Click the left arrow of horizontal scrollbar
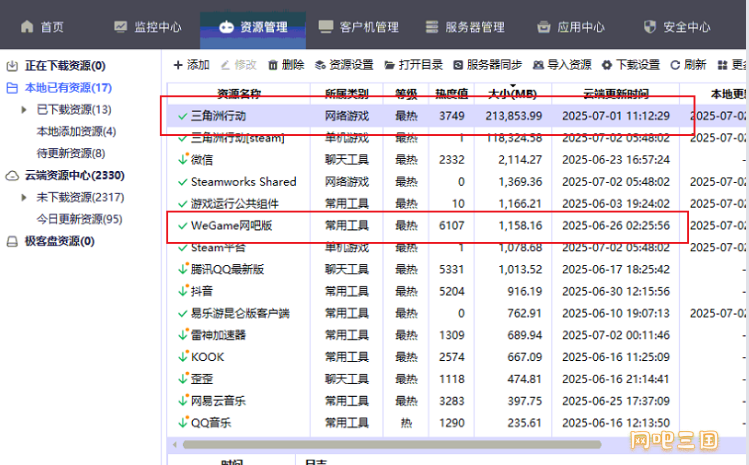Viewport: 749px width, 465px height. [175, 445]
